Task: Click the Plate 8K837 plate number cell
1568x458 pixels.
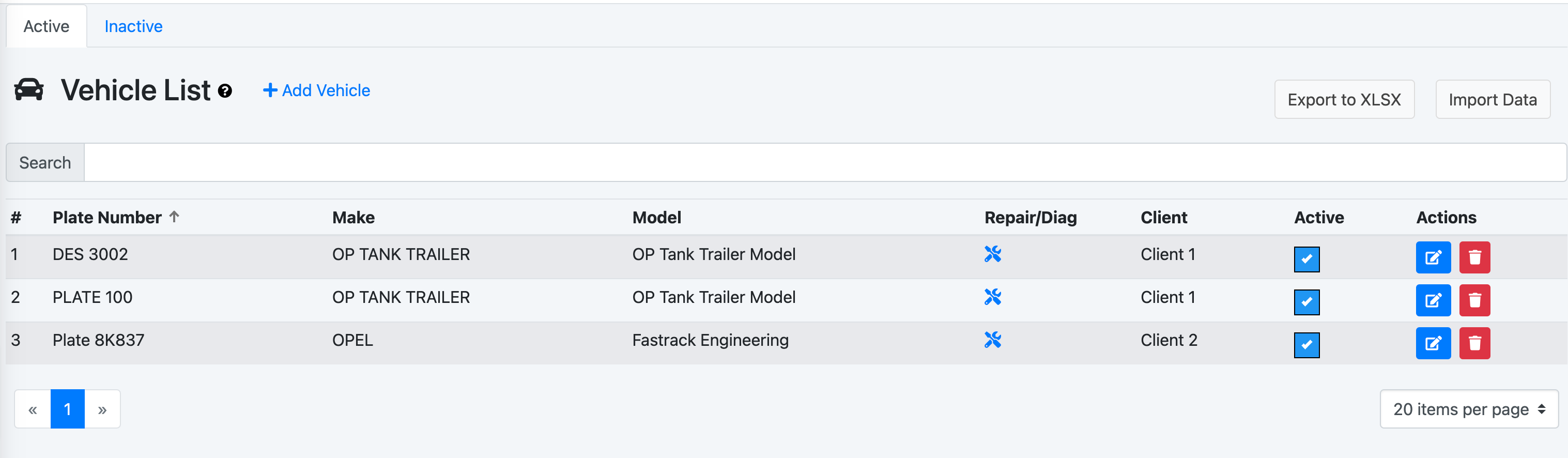Action: [x=98, y=340]
